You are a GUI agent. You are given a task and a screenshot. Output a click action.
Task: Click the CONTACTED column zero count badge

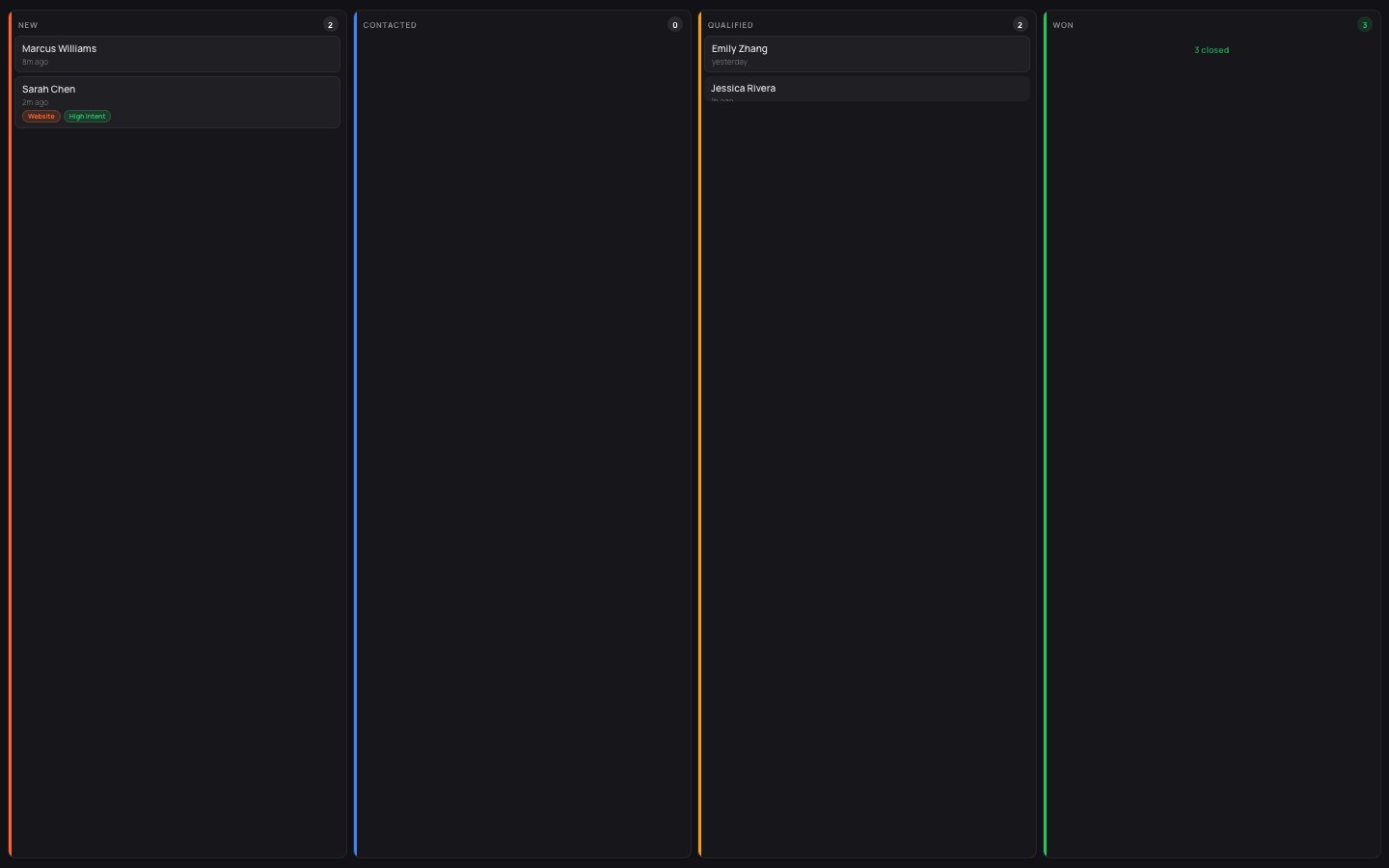tap(675, 25)
